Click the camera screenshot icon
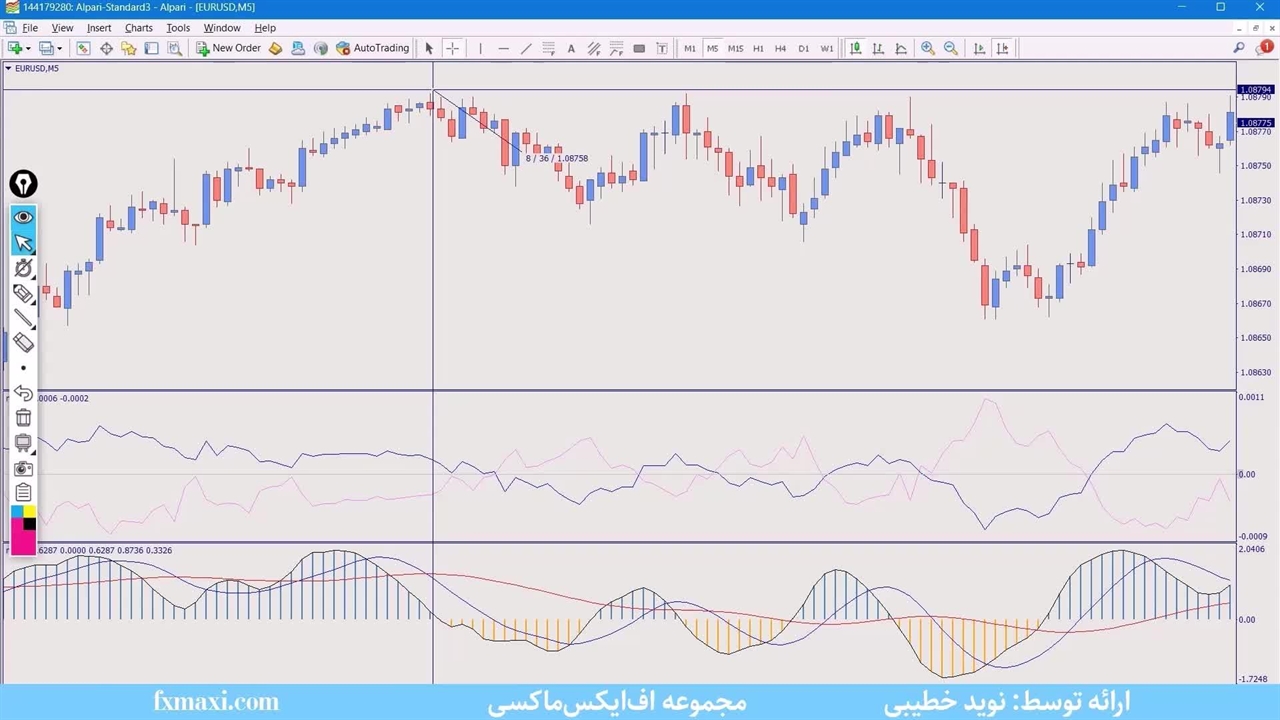Image resolution: width=1280 pixels, height=720 pixels. 23,468
